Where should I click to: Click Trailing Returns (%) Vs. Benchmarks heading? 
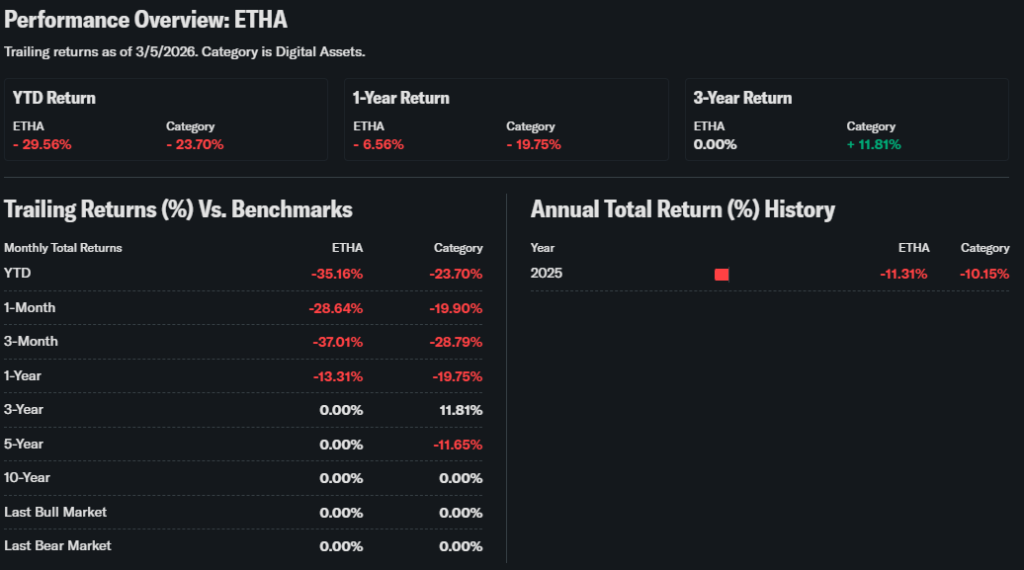(178, 209)
